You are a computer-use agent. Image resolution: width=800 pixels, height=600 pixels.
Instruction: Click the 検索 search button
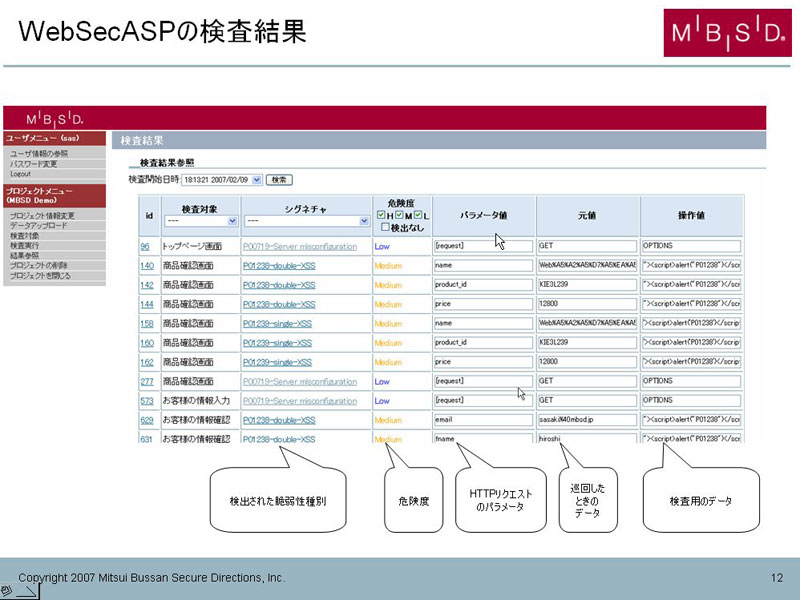pyautogui.click(x=279, y=180)
